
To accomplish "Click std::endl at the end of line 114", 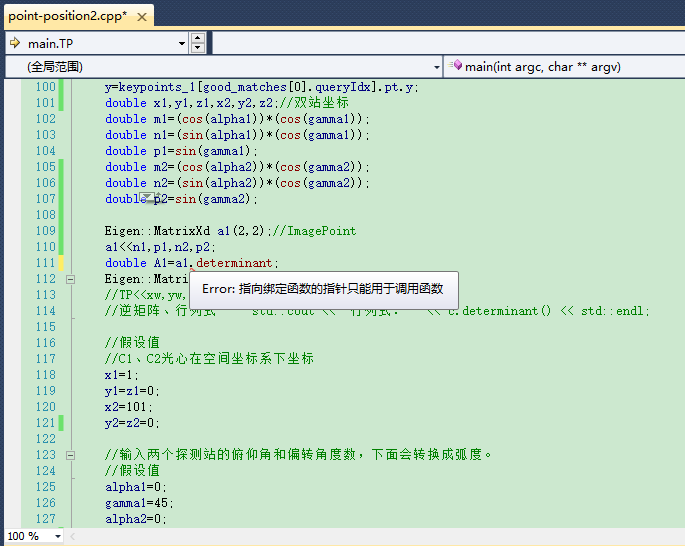I will tap(612, 311).
